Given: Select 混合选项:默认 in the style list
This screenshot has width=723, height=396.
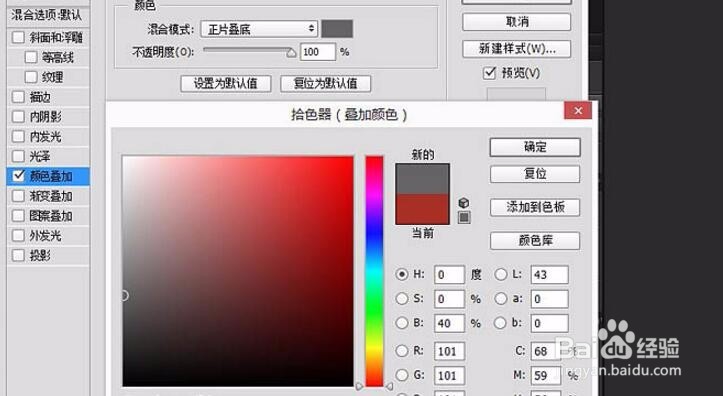Looking at the screenshot, I should (x=48, y=15).
